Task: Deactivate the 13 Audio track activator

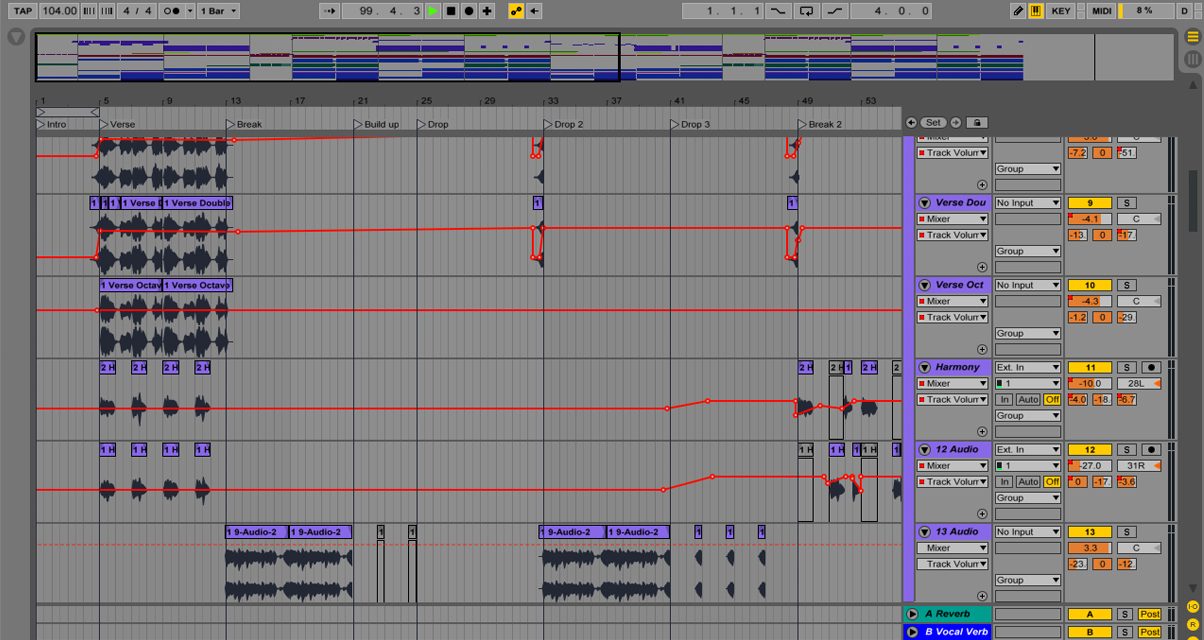Action: pyautogui.click(x=1089, y=531)
